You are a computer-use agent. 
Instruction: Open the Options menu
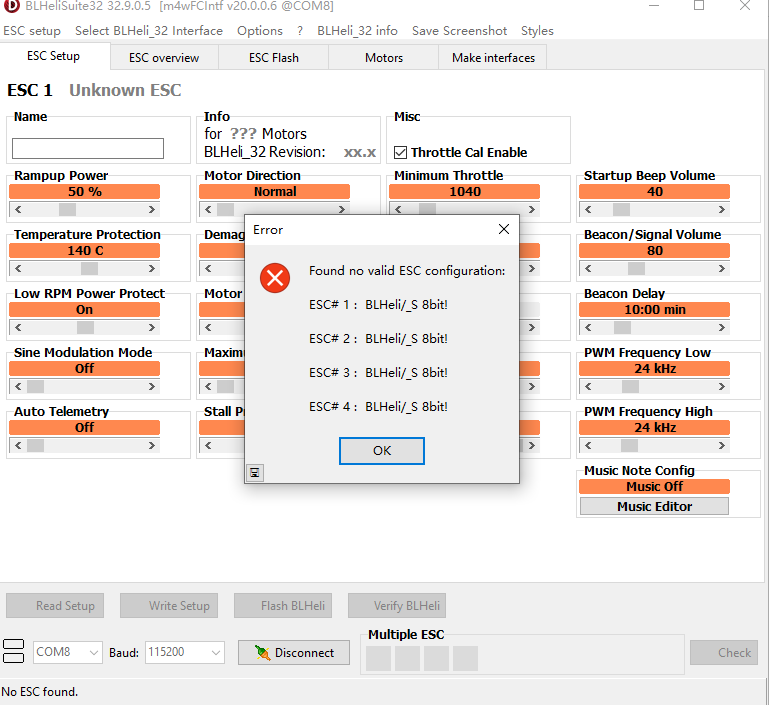(259, 30)
